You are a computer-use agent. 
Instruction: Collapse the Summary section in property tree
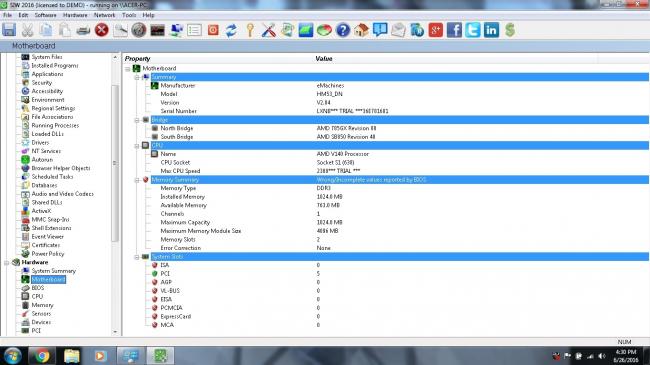click(x=137, y=77)
